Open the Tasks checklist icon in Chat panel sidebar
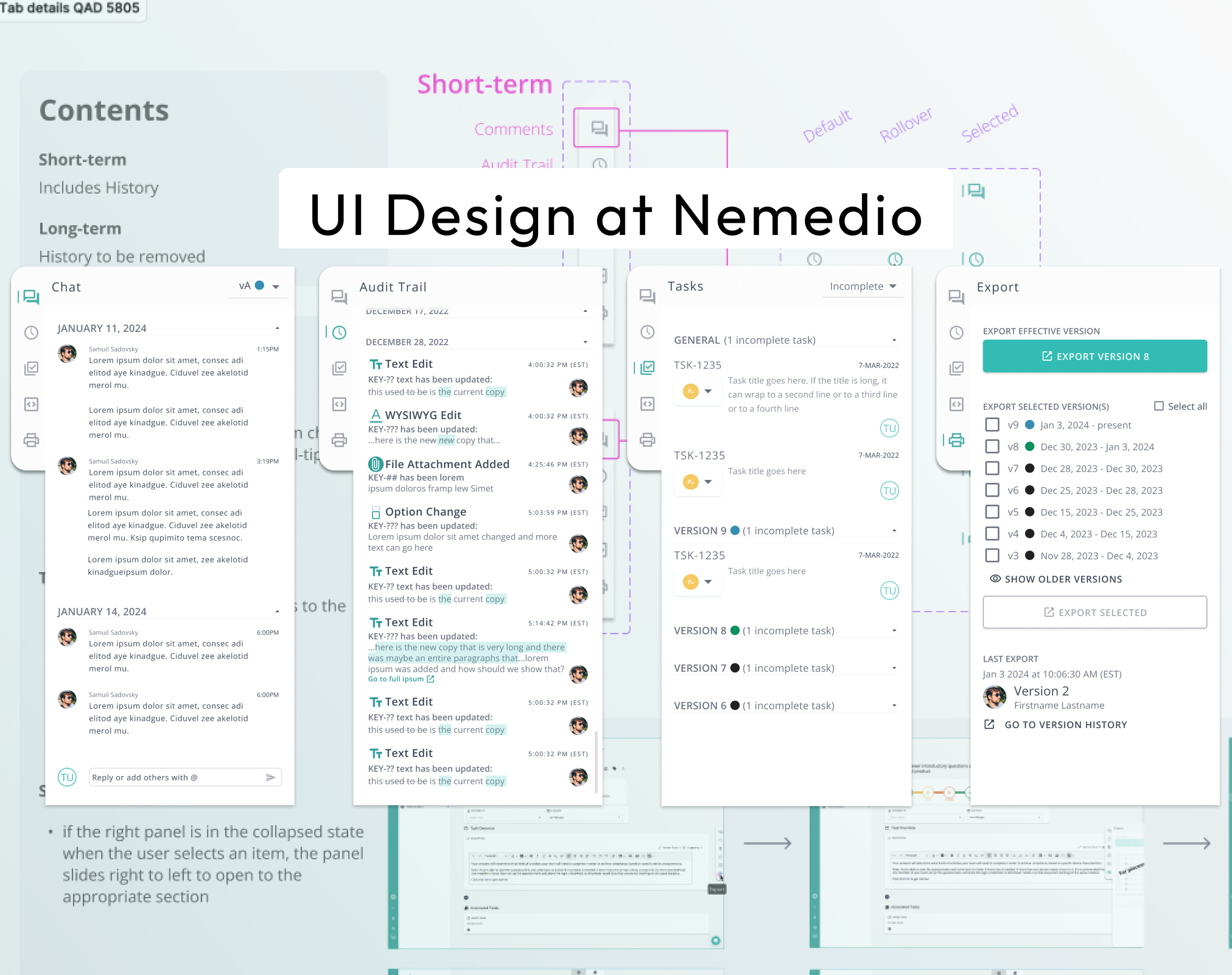 pos(32,368)
